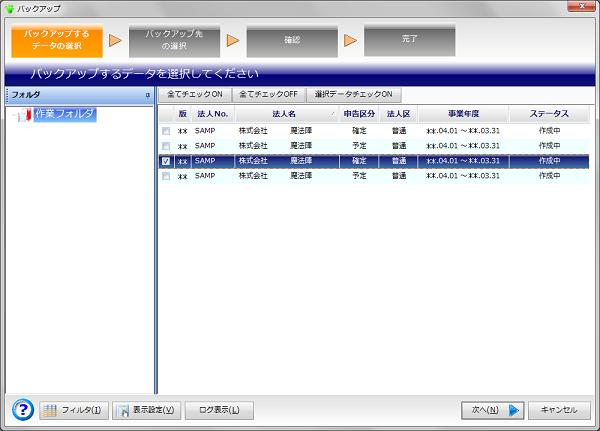Sort by the 事業年度 column header
This screenshot has height=431, width=600.
point(463,114)
